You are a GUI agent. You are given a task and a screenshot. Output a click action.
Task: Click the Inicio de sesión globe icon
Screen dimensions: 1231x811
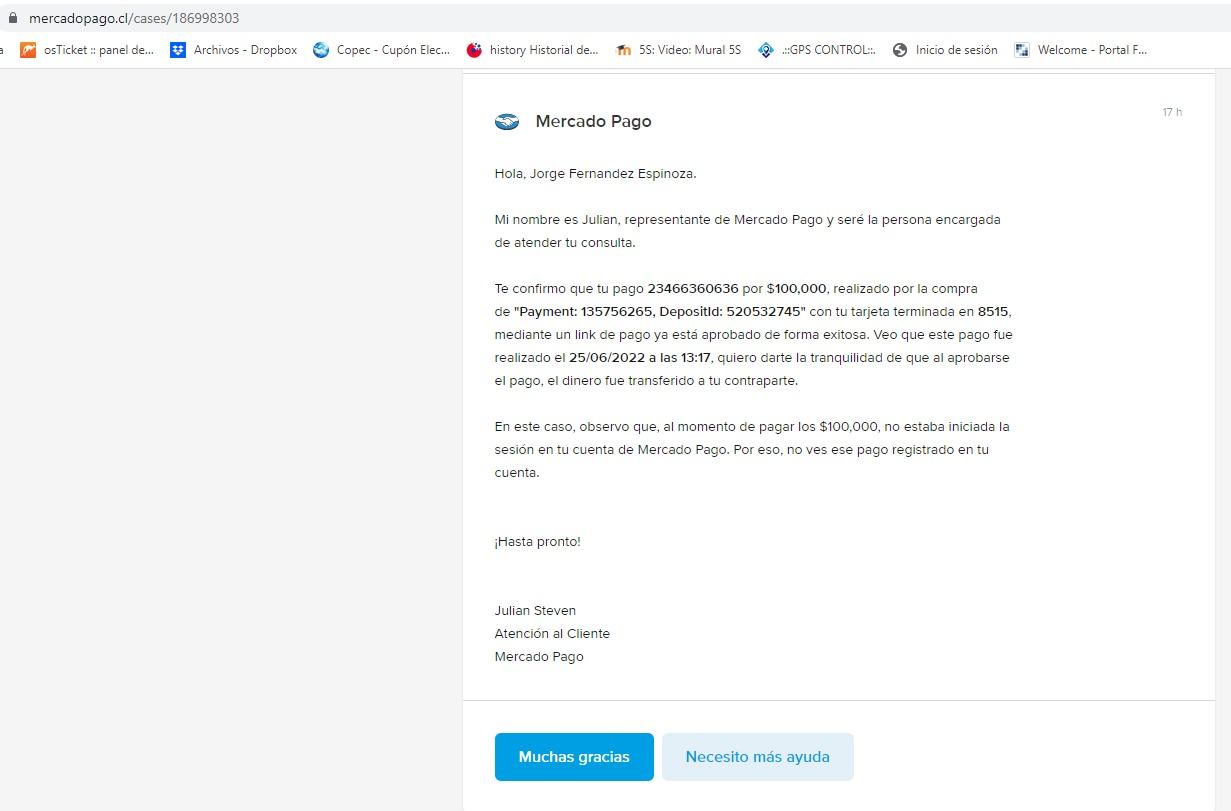pos(900,50)
